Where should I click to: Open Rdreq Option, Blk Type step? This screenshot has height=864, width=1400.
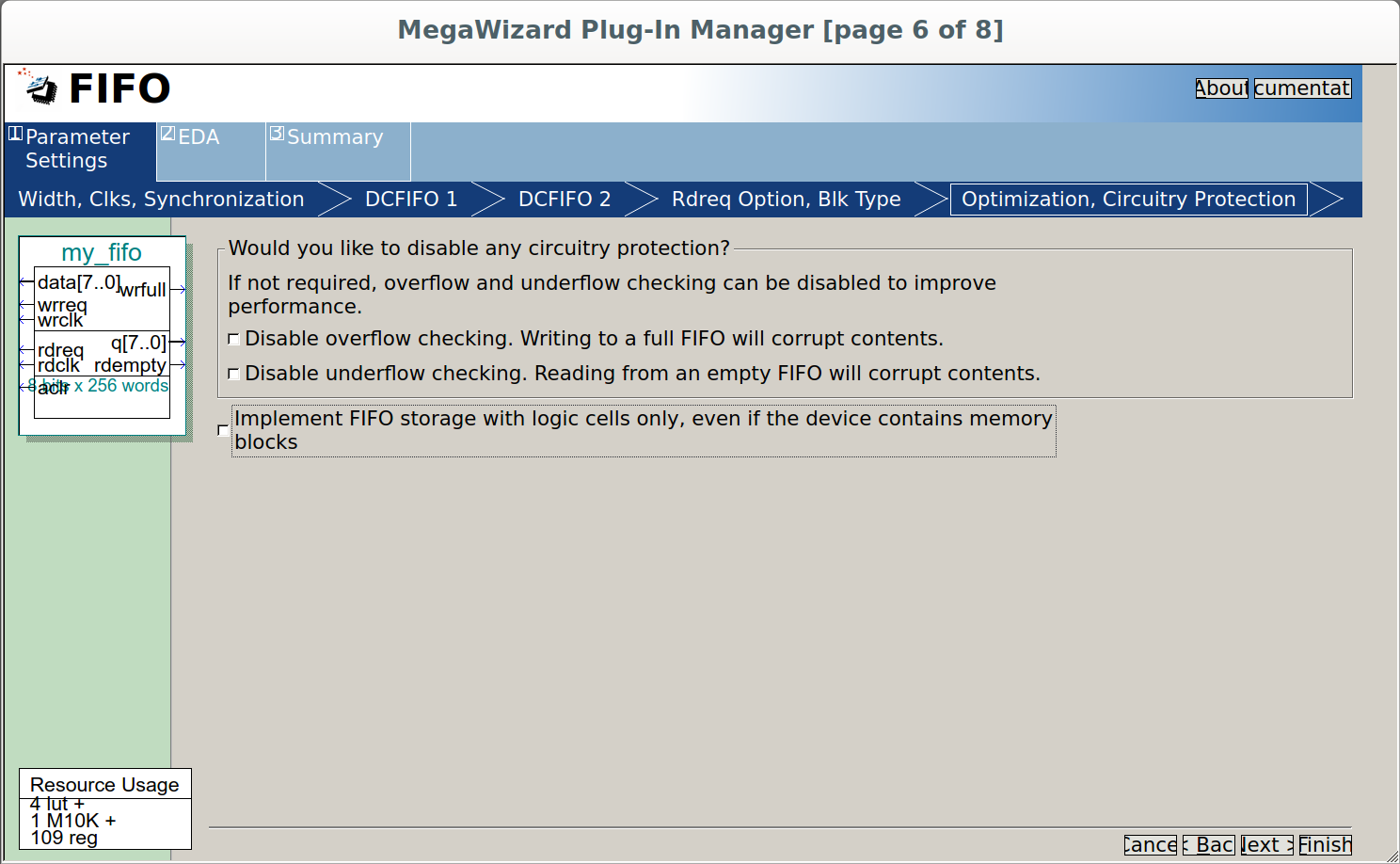pyautogui.click(x=787, y=200)
